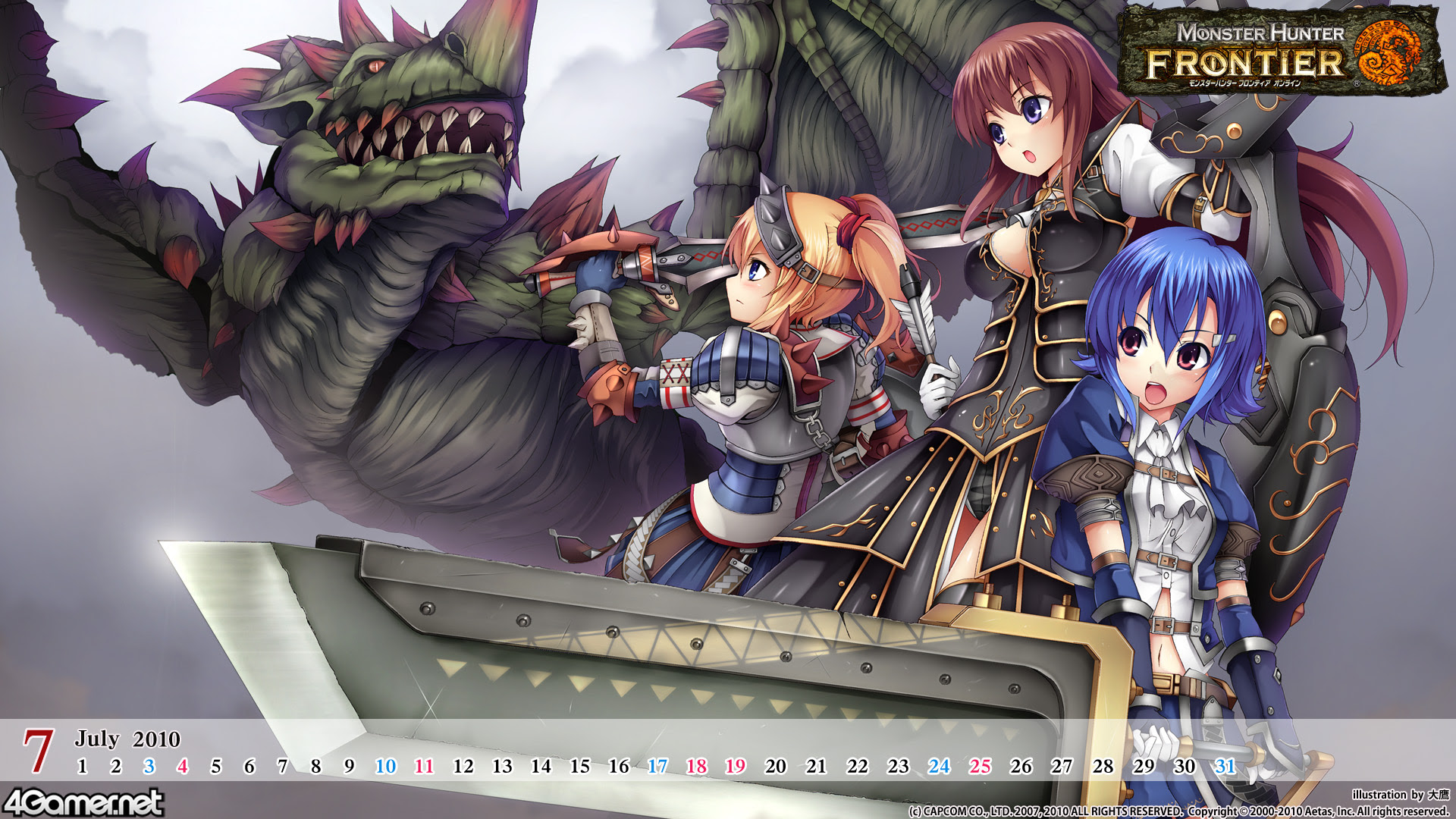Select pink calendar date 25

[x=980, y=766]
